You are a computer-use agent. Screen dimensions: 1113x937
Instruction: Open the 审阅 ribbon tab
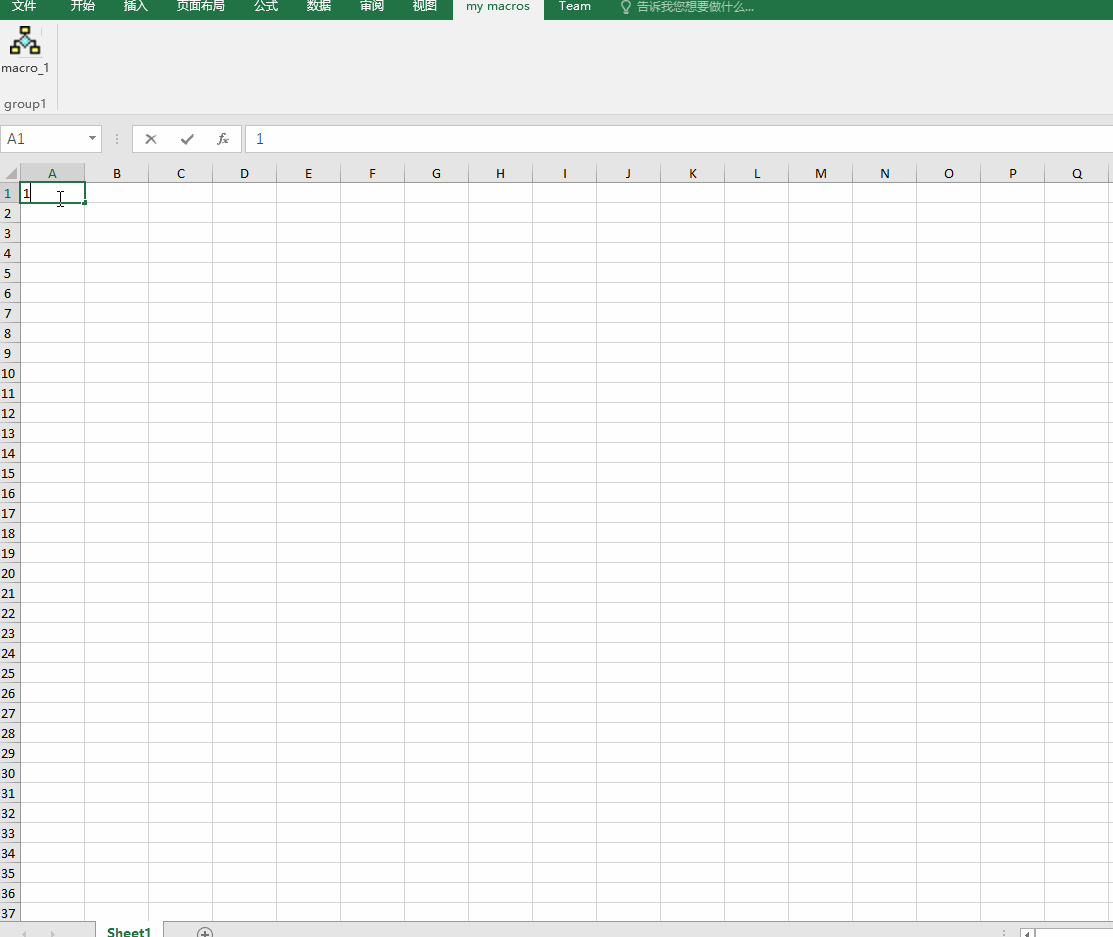coord(372,6)
